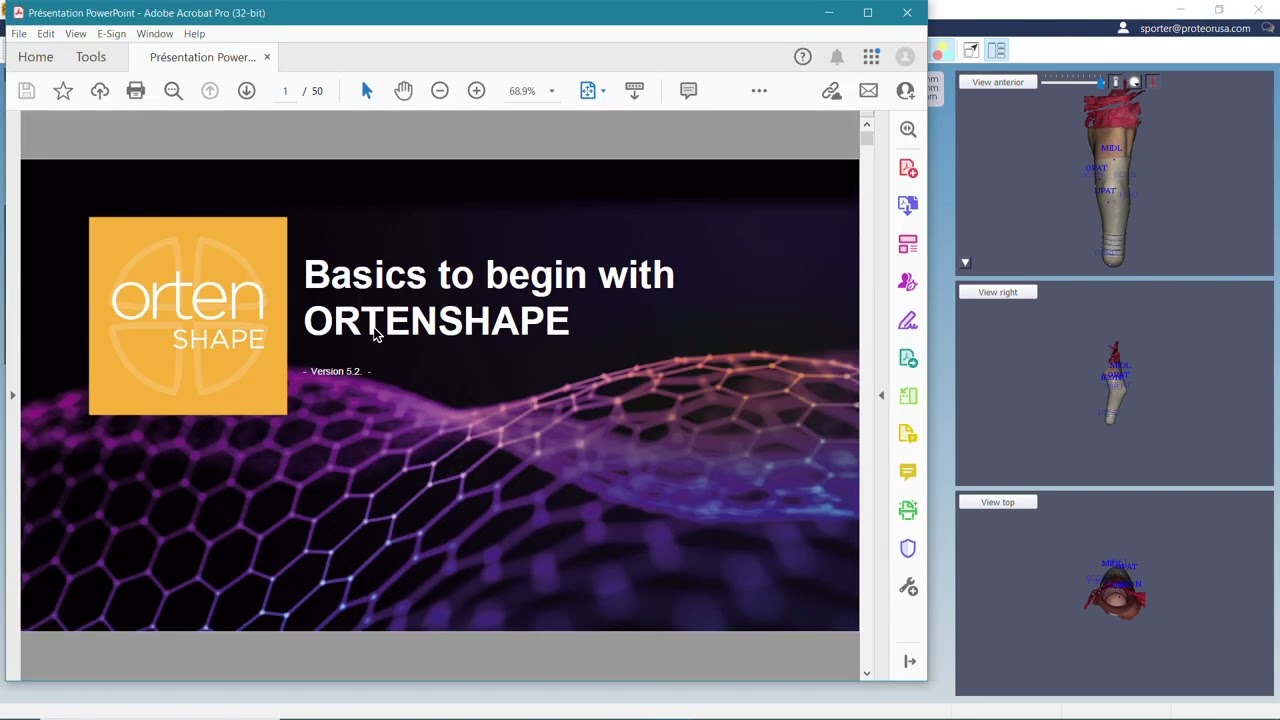
Task: Open the E-Sign menu
Action: pyautogui.click(x=111, y=34)
